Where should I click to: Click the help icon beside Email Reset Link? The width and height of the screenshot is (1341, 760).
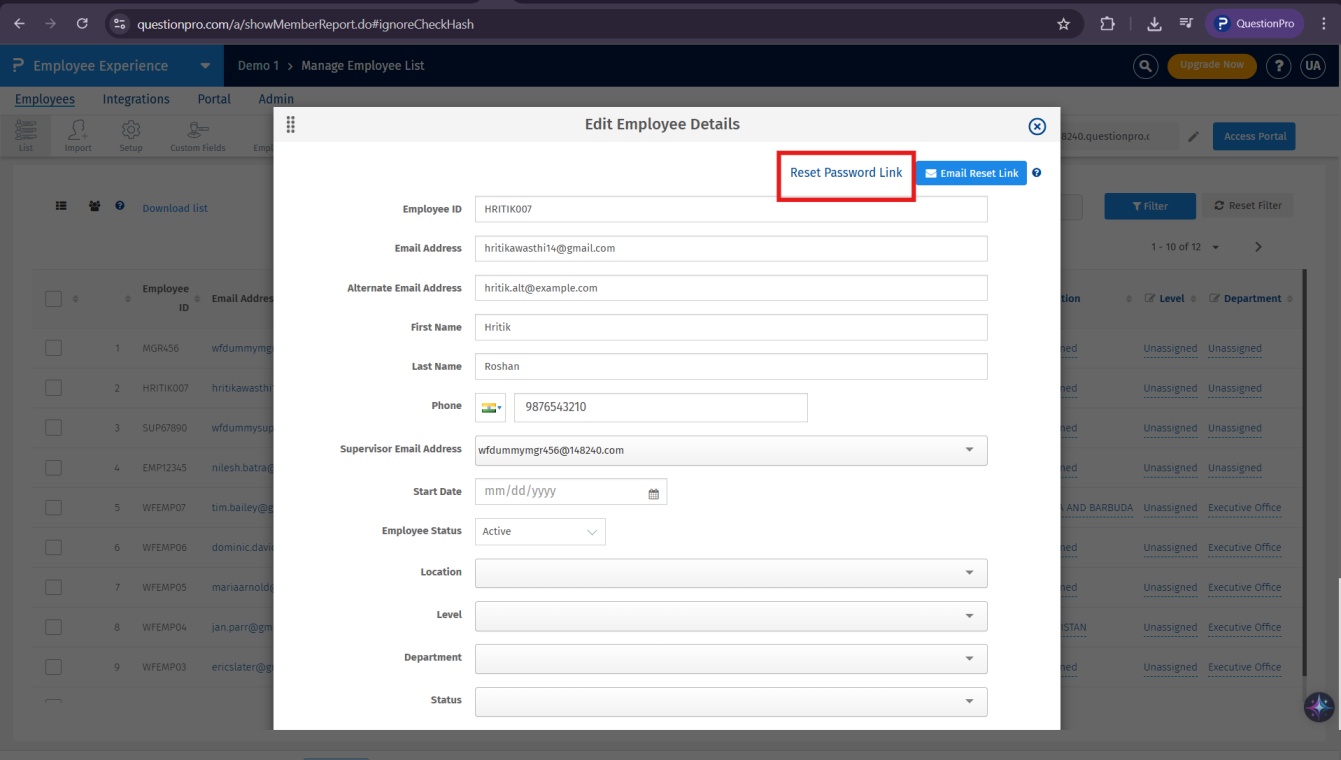(x=1037, y=173)
